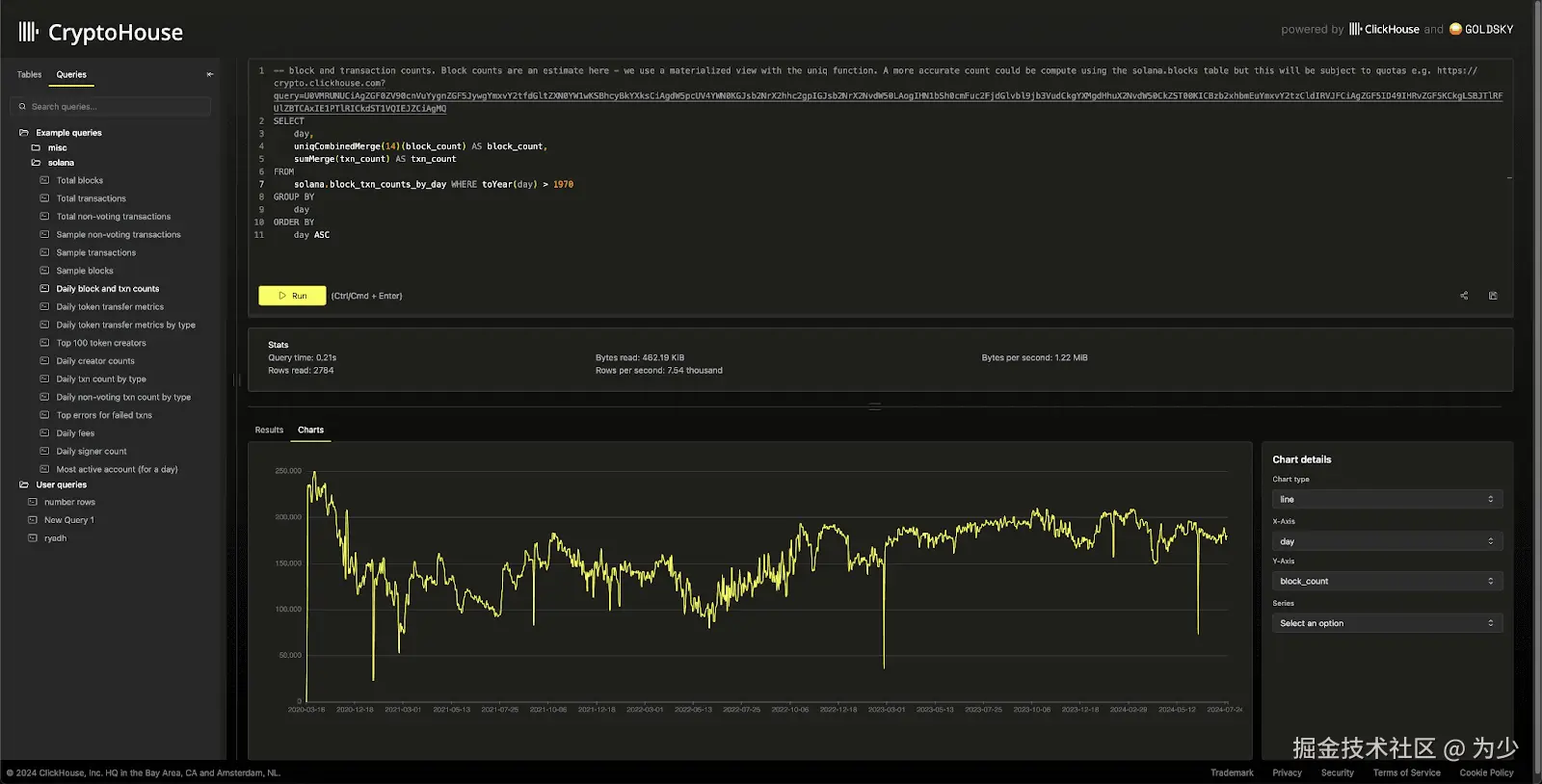1542x784 pixels.
Task: Click the query icon beside Daily fees
Action: coord(44,433)
